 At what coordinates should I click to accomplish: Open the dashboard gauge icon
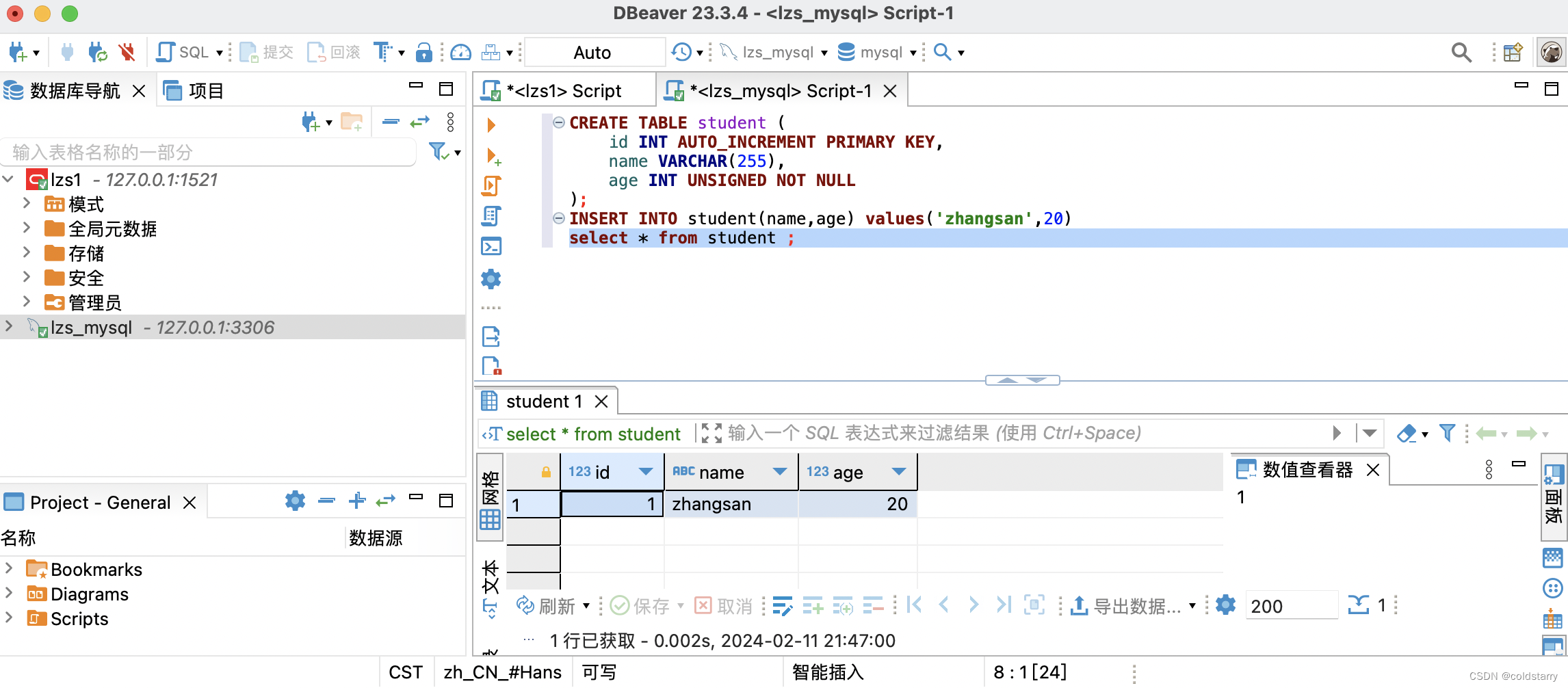click(x=461, y=52)
